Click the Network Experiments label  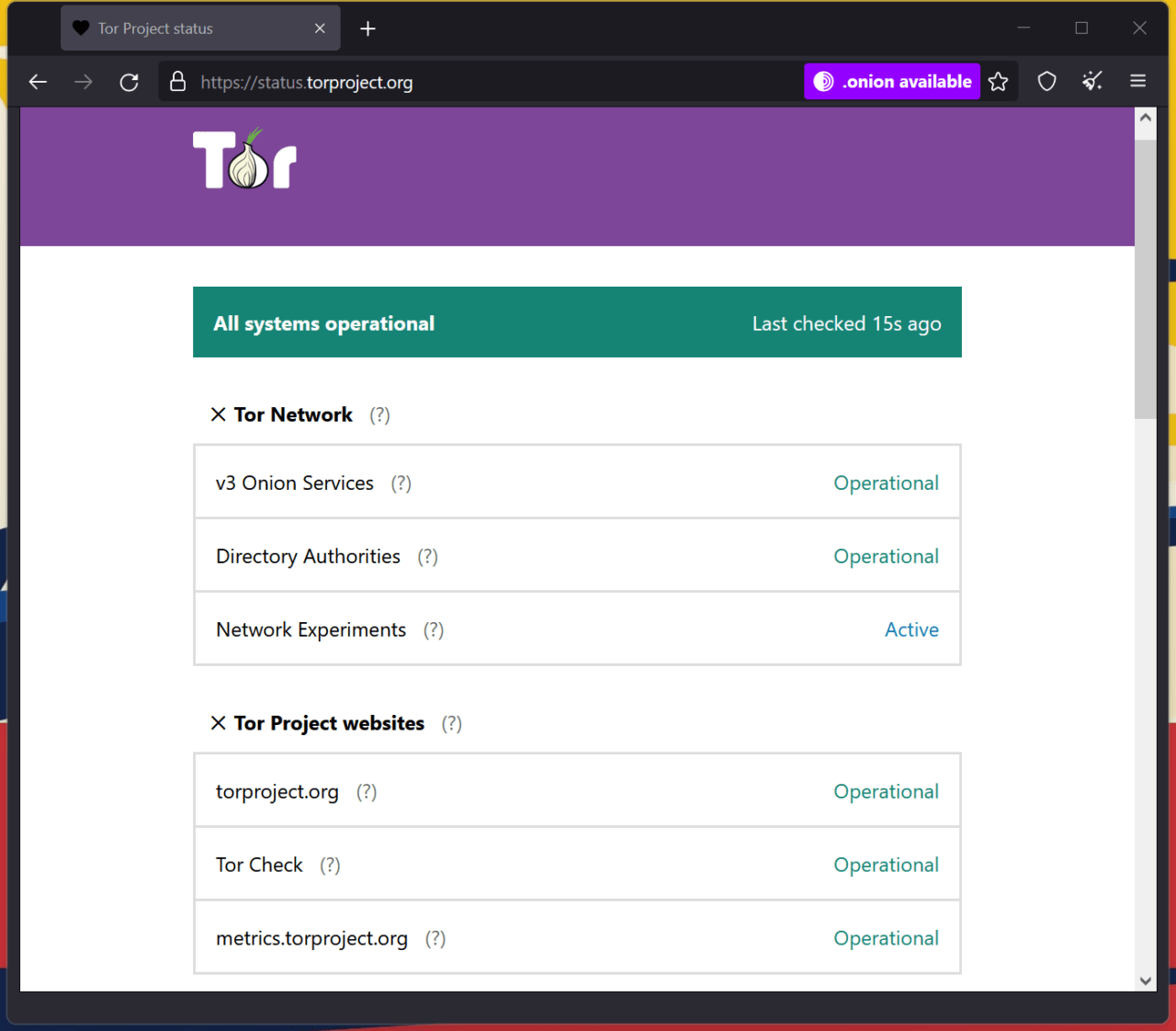click(x=311, y=630)
